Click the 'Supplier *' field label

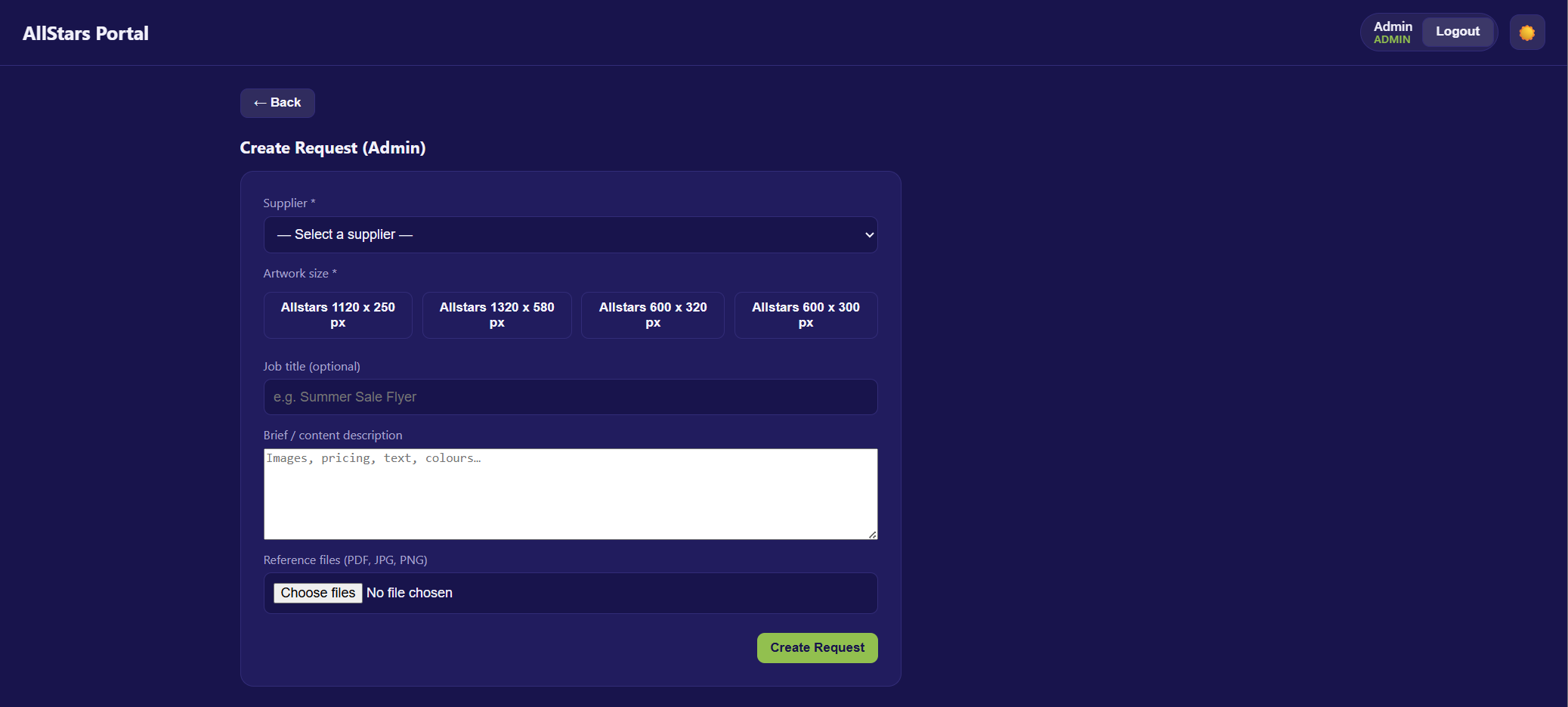[289, 203]
